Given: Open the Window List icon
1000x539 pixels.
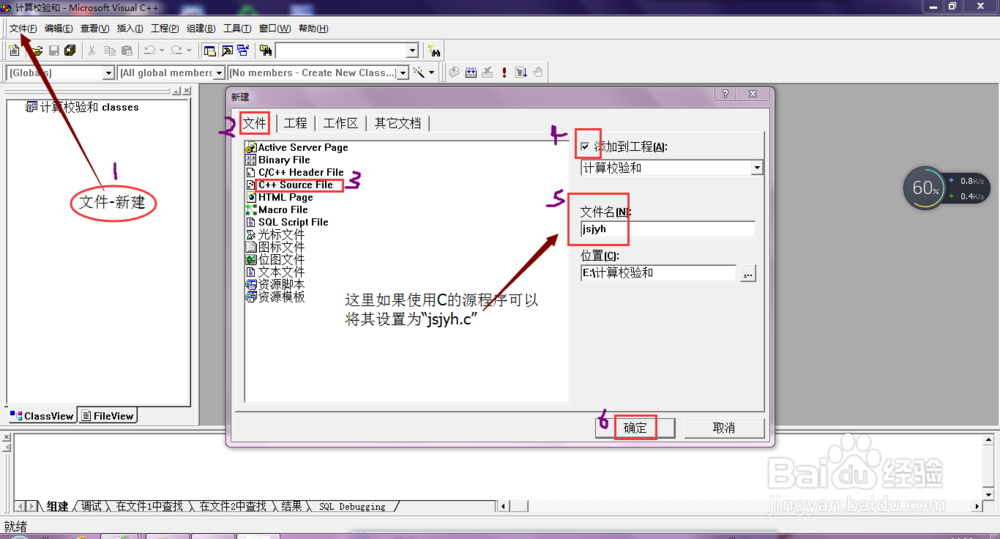Looking at the screenshot, I should [243, 50].
